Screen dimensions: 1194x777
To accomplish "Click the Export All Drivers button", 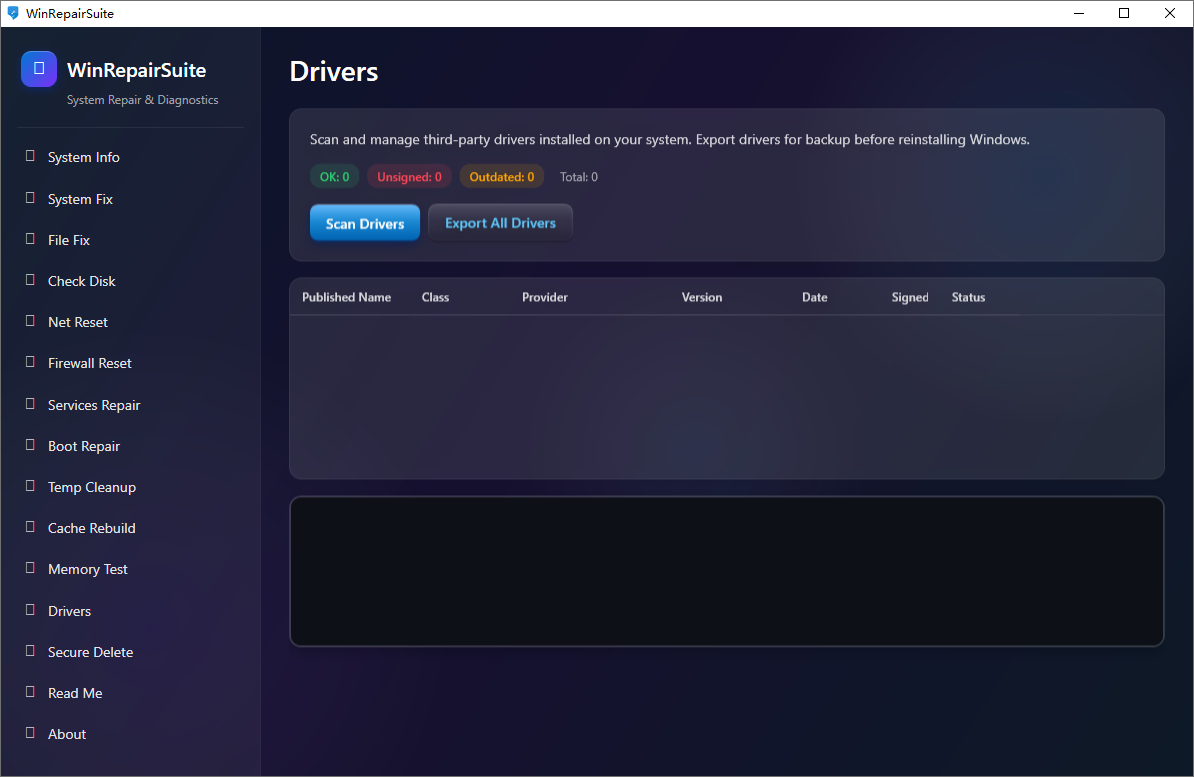I will [x=500, y=223].
